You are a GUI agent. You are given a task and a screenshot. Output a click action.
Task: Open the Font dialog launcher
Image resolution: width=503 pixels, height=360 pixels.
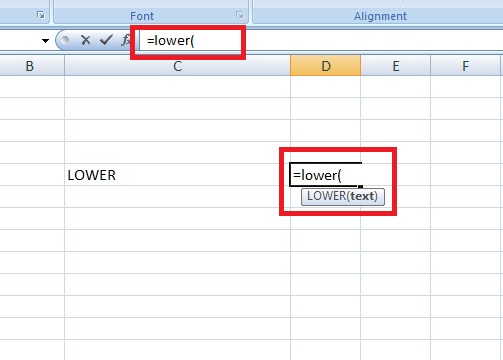point(239,15)
